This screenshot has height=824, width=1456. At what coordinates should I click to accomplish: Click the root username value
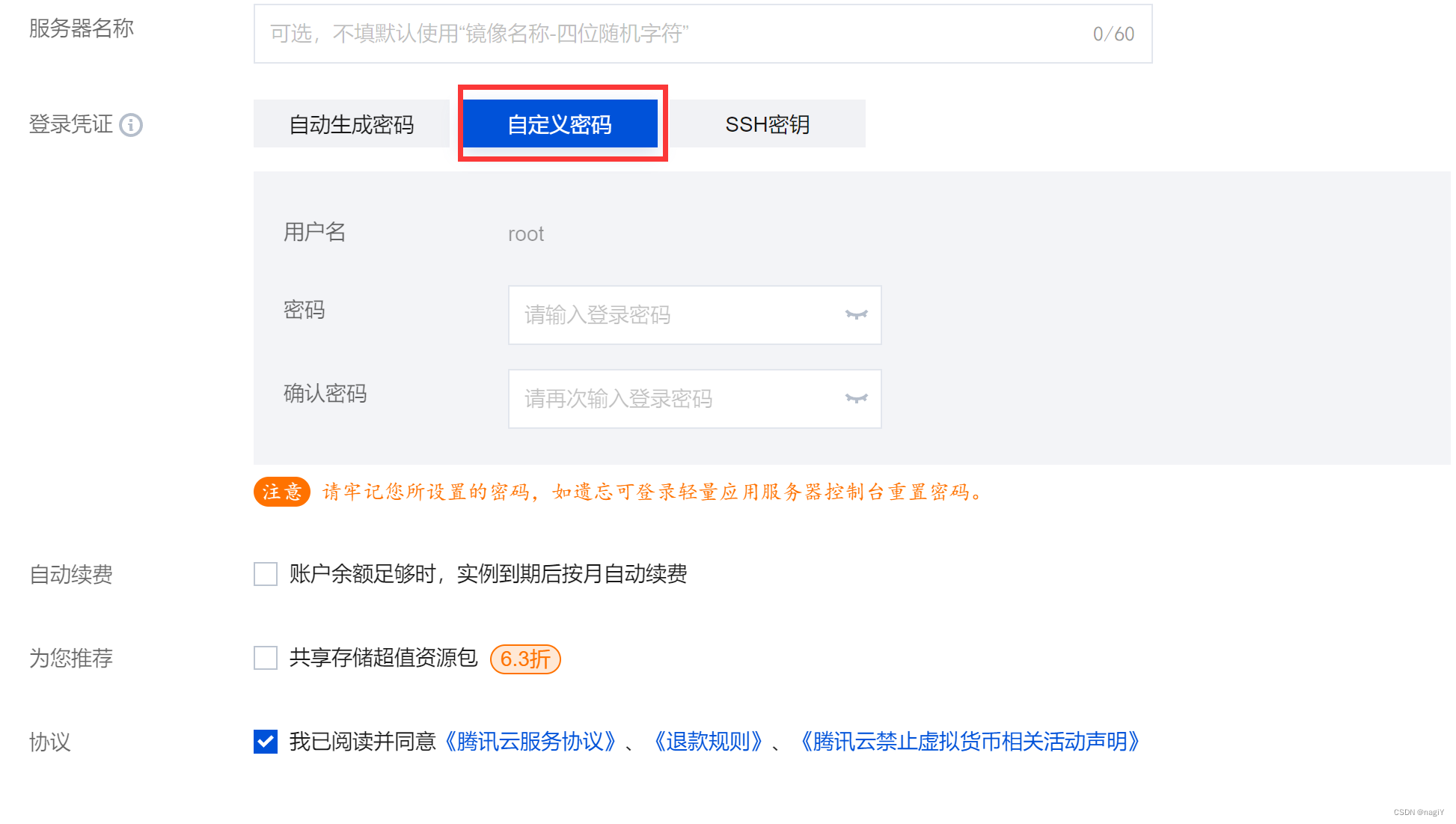(x=526, y=234)
